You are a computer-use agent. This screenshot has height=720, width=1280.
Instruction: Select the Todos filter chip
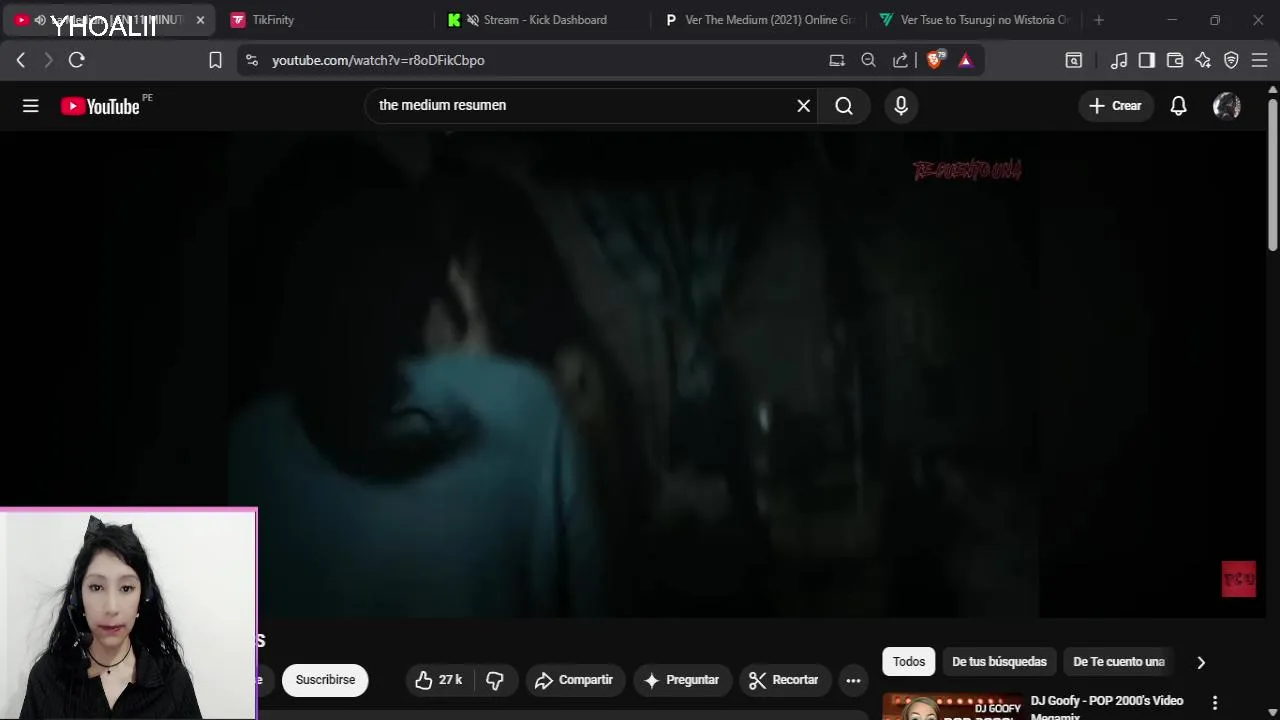[909, 661]
